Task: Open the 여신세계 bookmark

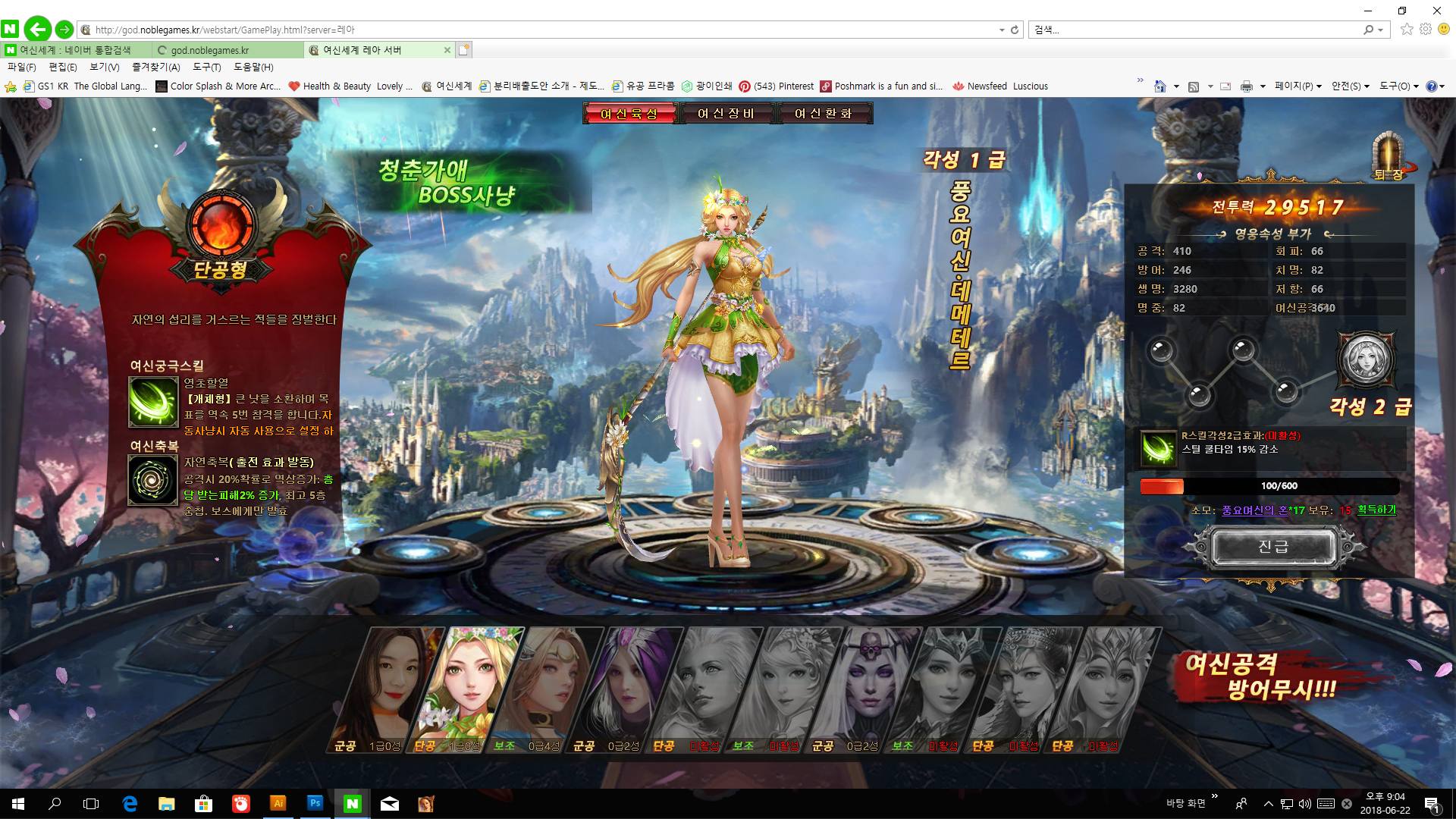Action: [x=447, y=86]
